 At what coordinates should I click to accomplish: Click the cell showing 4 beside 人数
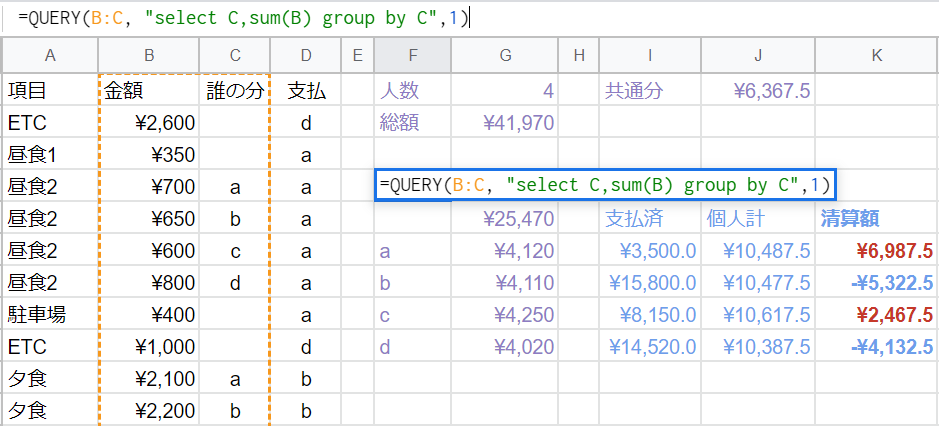(505, 91)
